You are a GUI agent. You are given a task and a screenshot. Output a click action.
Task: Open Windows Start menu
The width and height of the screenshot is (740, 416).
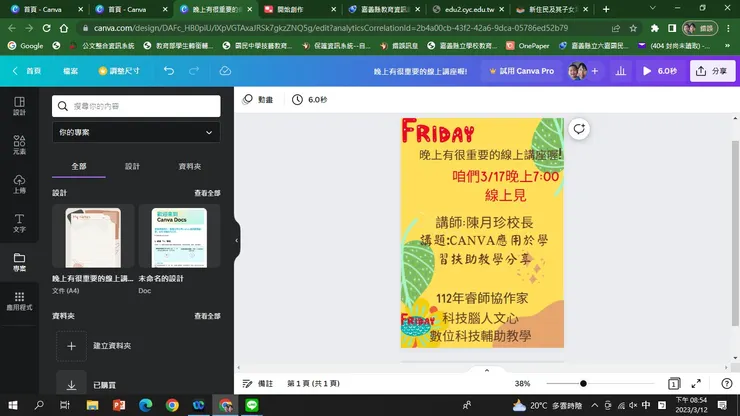(13, 405)
